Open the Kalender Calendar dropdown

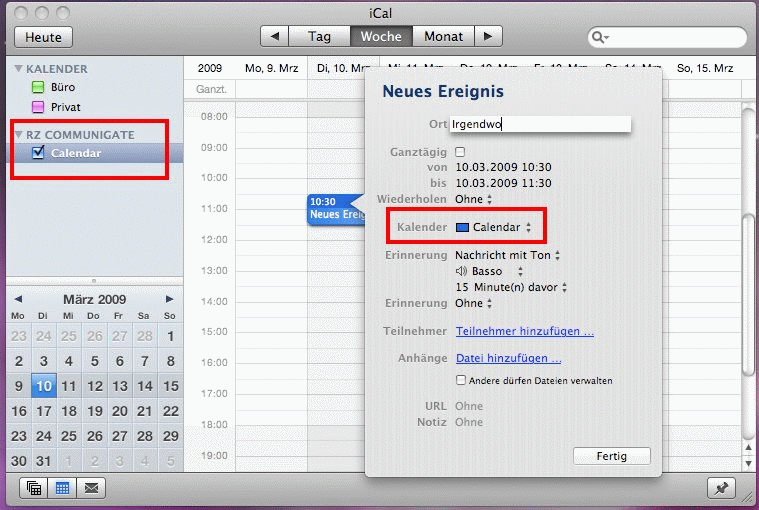[494, 227]
